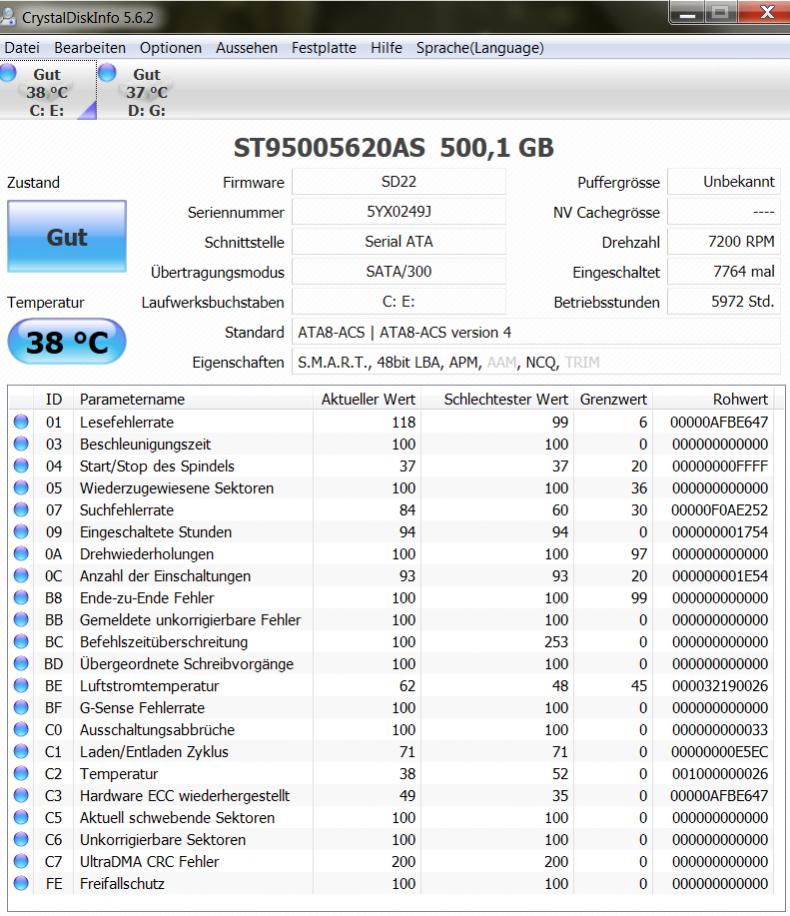Select the Temperatur parameter name in row C2
The image size is (790, 916).
pyautogui.click(x=119, y=773)
